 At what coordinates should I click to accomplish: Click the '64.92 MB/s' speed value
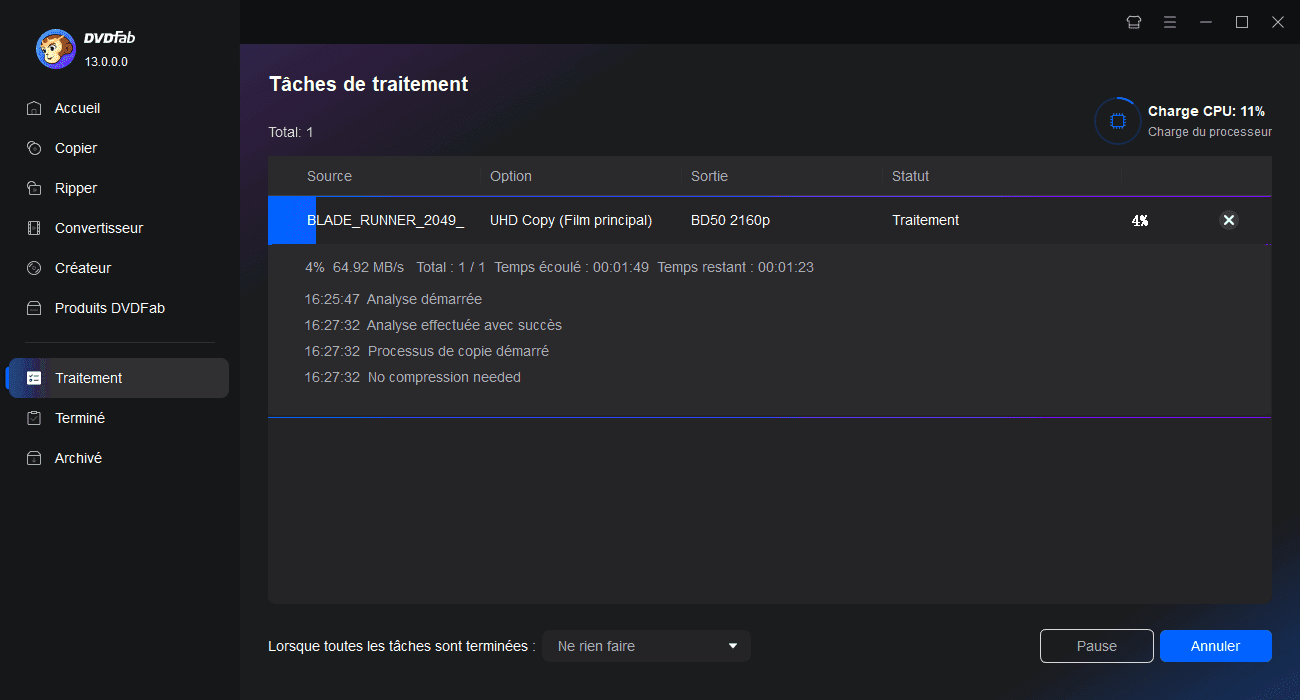point(368,267)
